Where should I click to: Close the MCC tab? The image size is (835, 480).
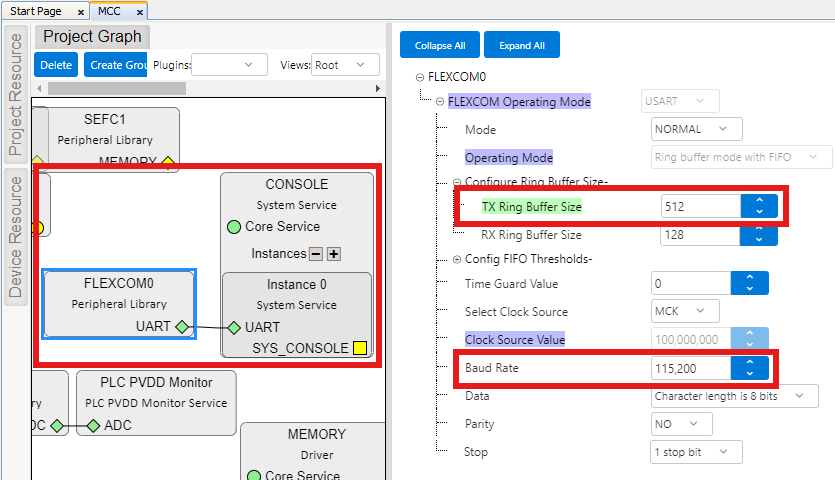140,11
